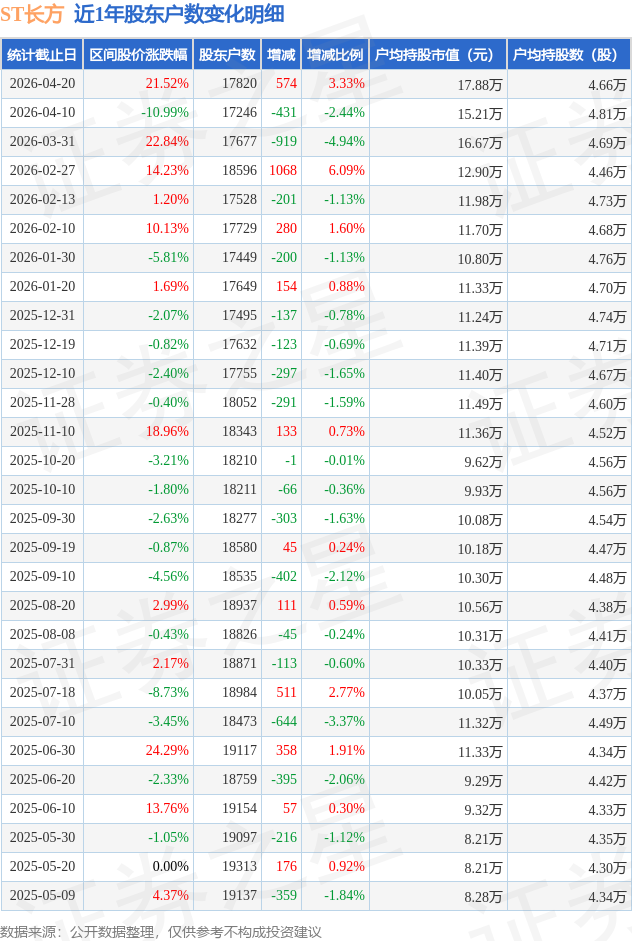Viewport: 632px width, 941px height.
Task: Select the 统计截止日 column header
Action: (41, 55)
